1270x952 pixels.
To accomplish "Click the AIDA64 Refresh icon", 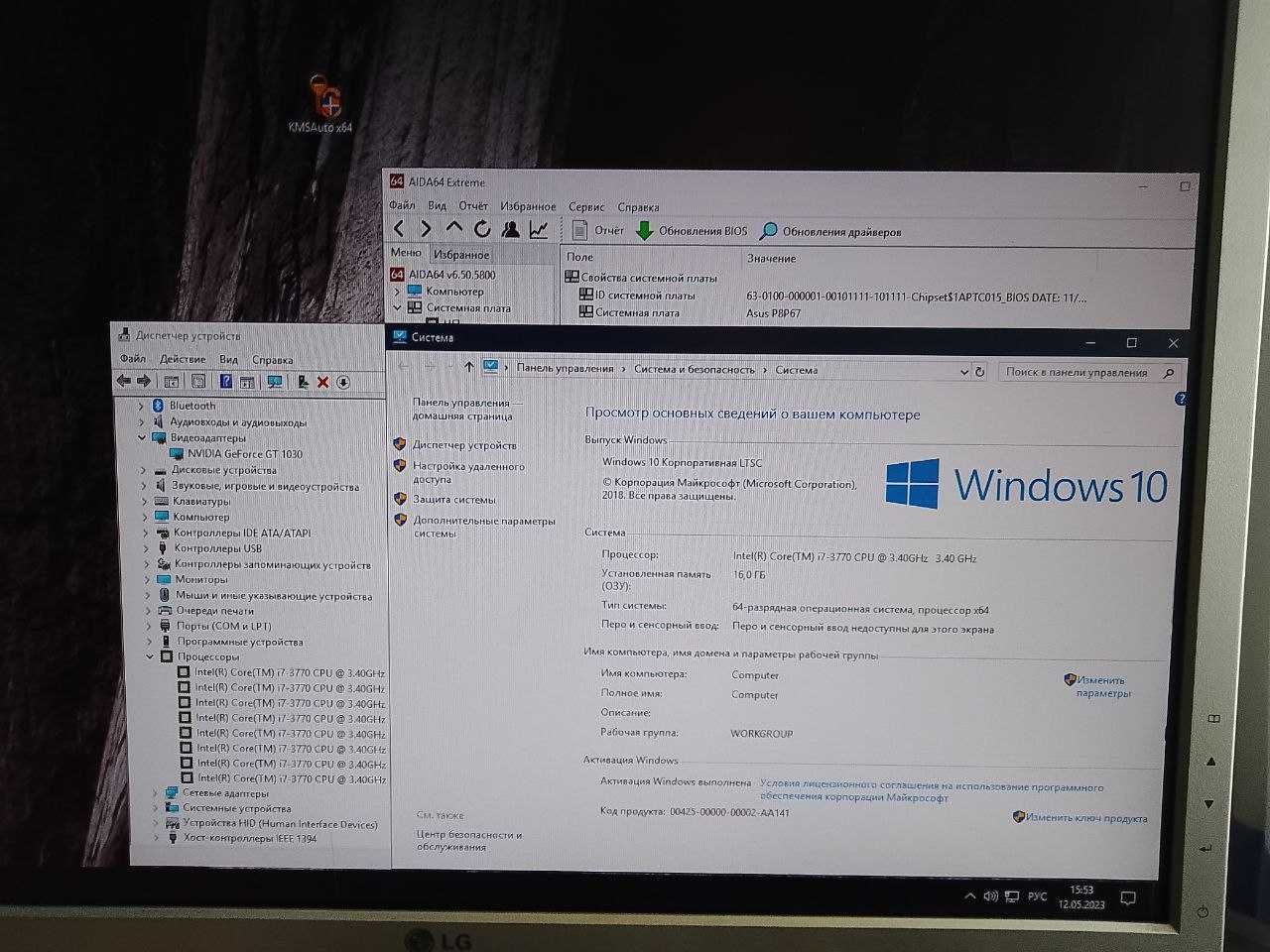I will [482, 229].
